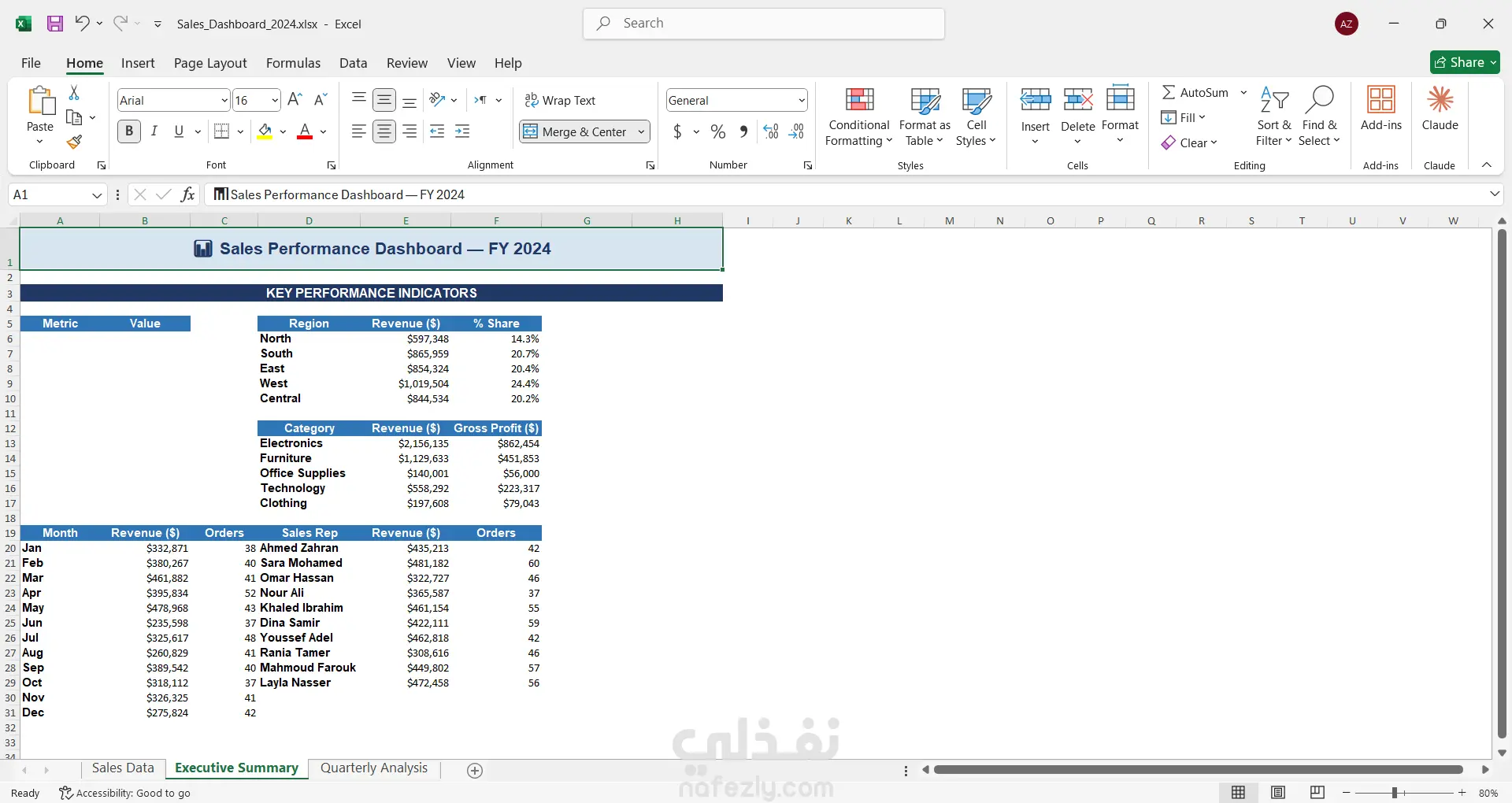Toggle Center horizontal alignment

tap(384, 131)
